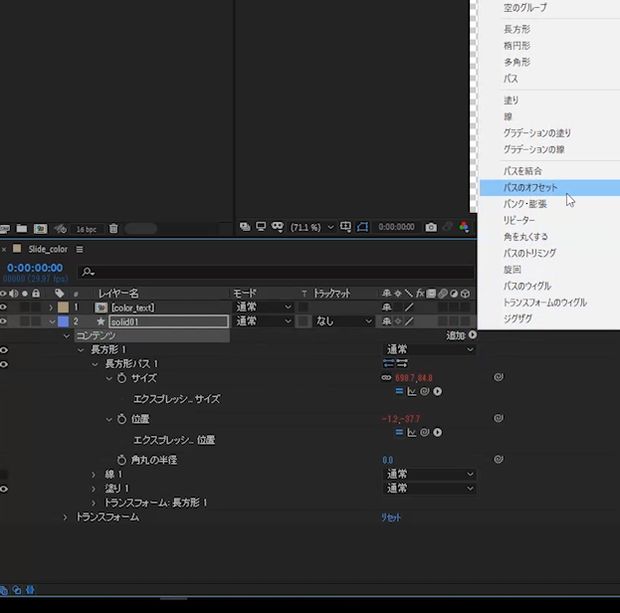620x613 pixels.
Task: Click the size stopwatch for サイズ
Action: [x=122, y=378]
